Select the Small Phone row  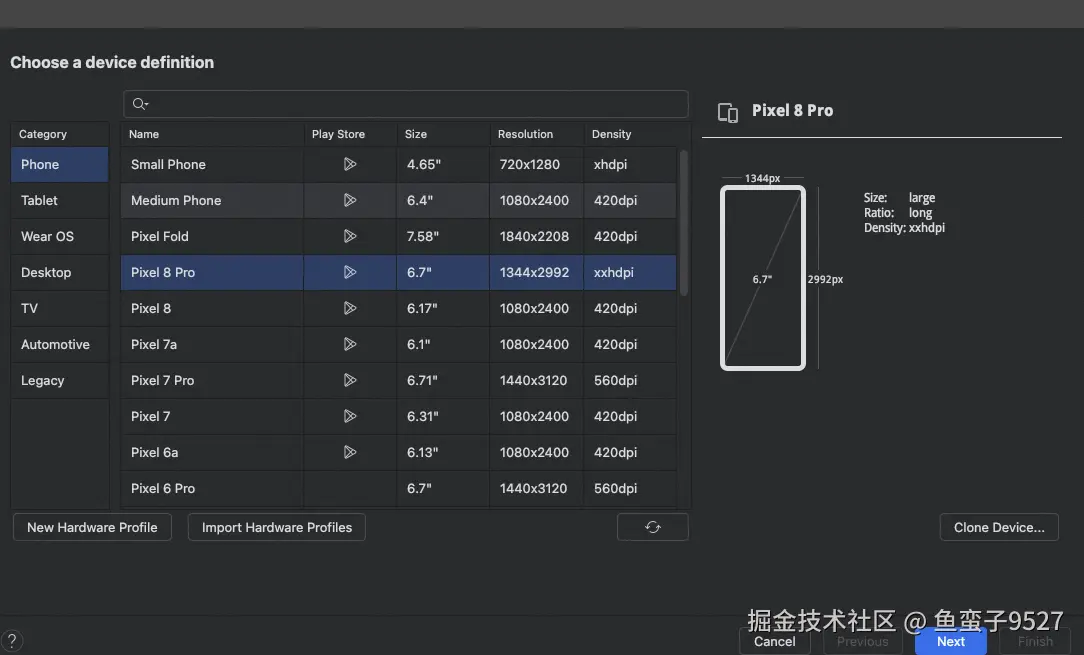(x=399, y=165)
